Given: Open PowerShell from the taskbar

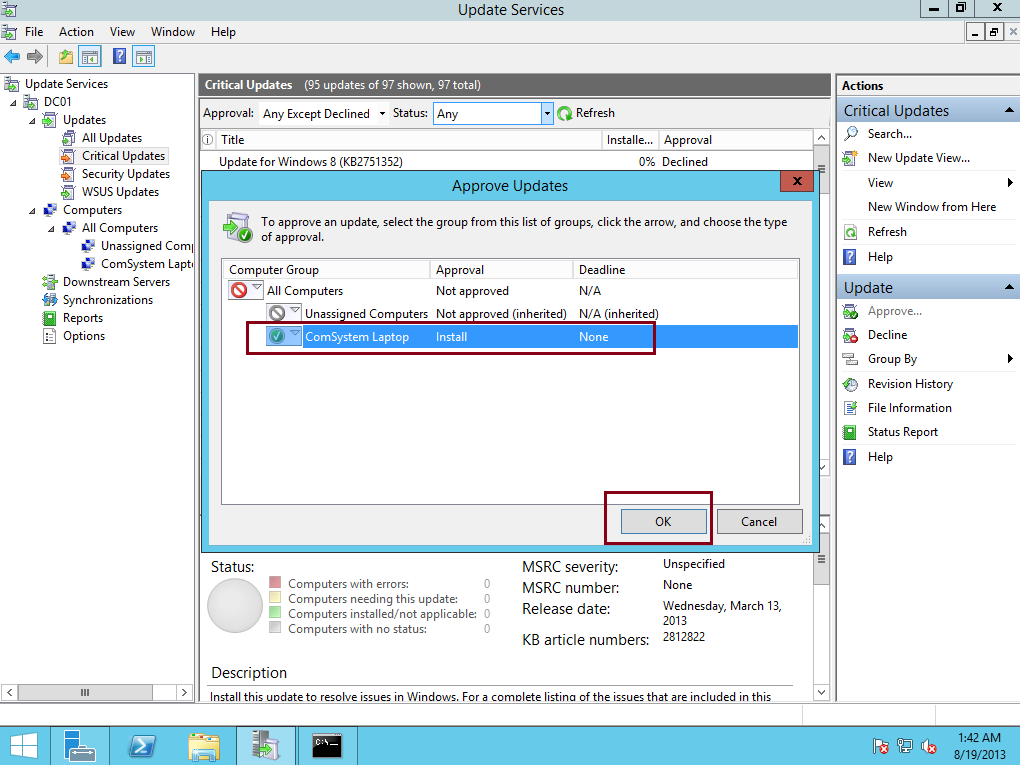Looking at the screenshot, I should pos(142,745).
